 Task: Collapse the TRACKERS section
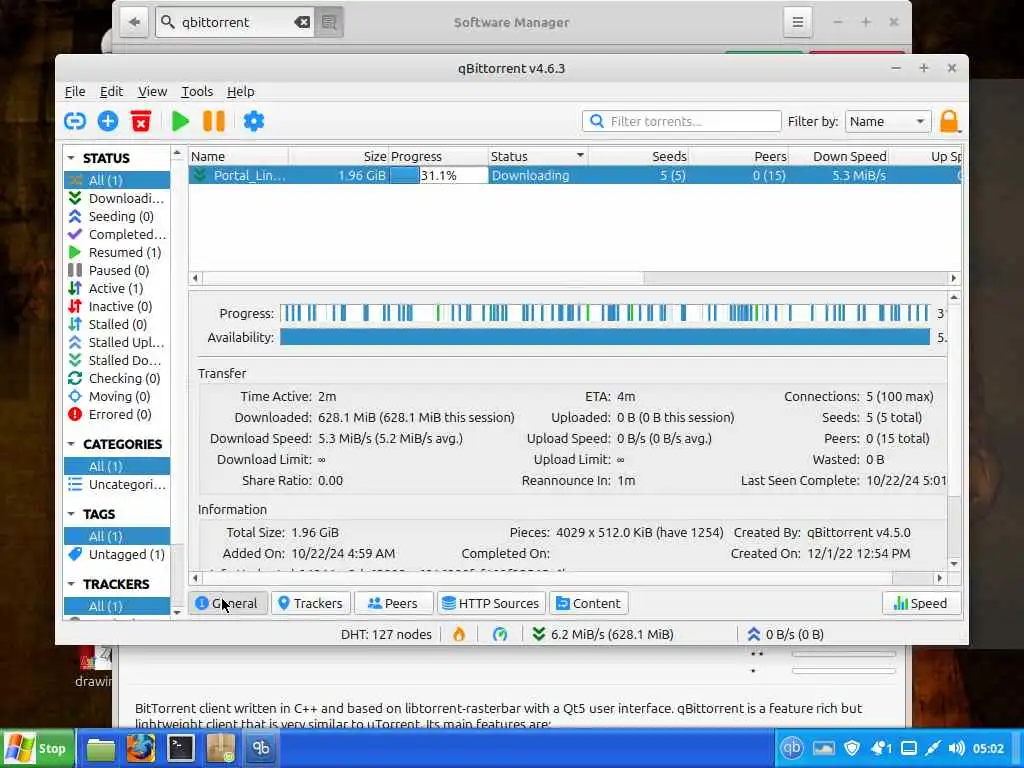pyautogui.click(x=71, y=584)
